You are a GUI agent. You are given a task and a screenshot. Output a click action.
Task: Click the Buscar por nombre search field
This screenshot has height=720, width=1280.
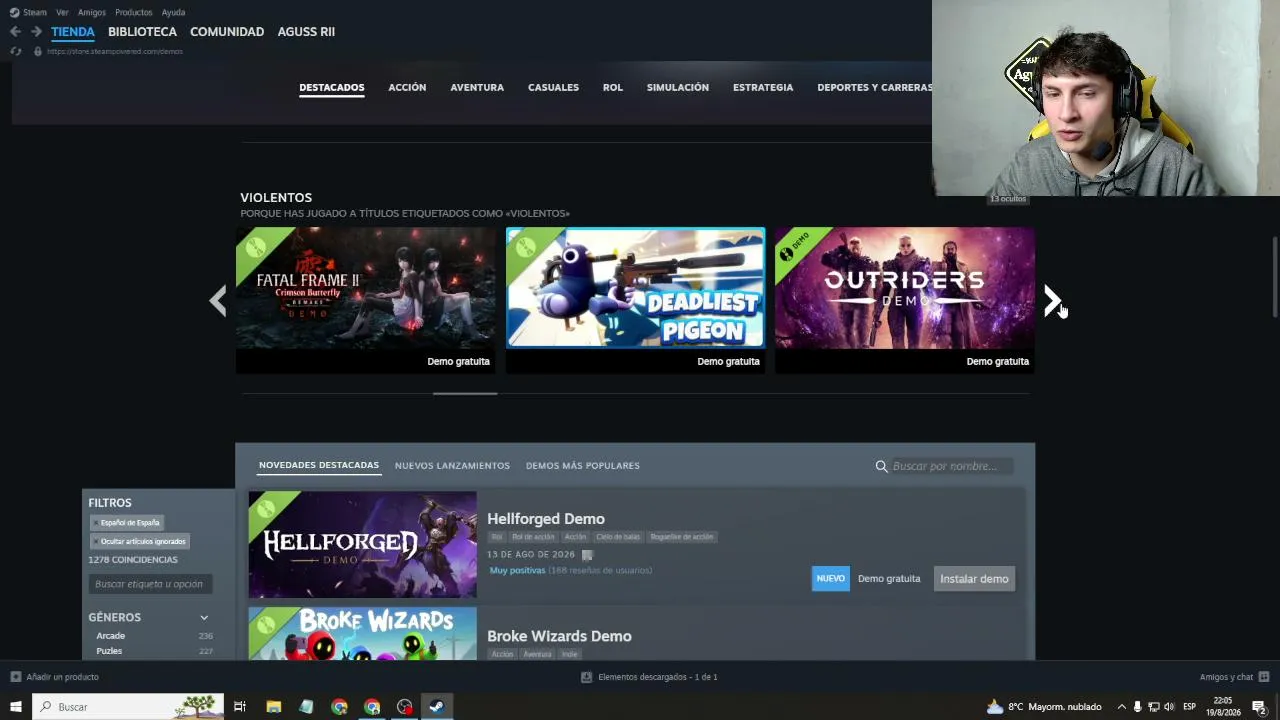(x=951, y=466)
